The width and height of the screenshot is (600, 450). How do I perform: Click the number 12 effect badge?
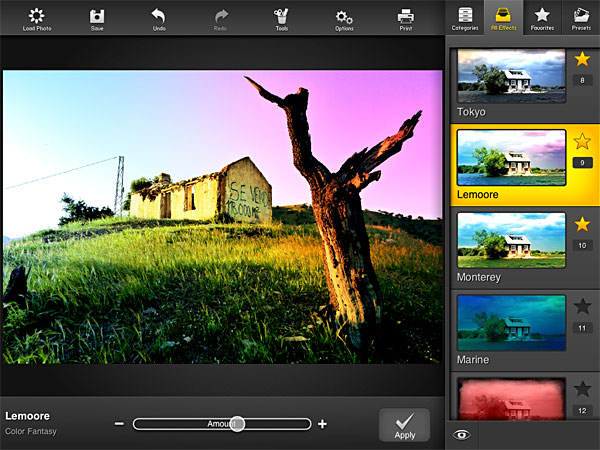click(x=582, y=411)
